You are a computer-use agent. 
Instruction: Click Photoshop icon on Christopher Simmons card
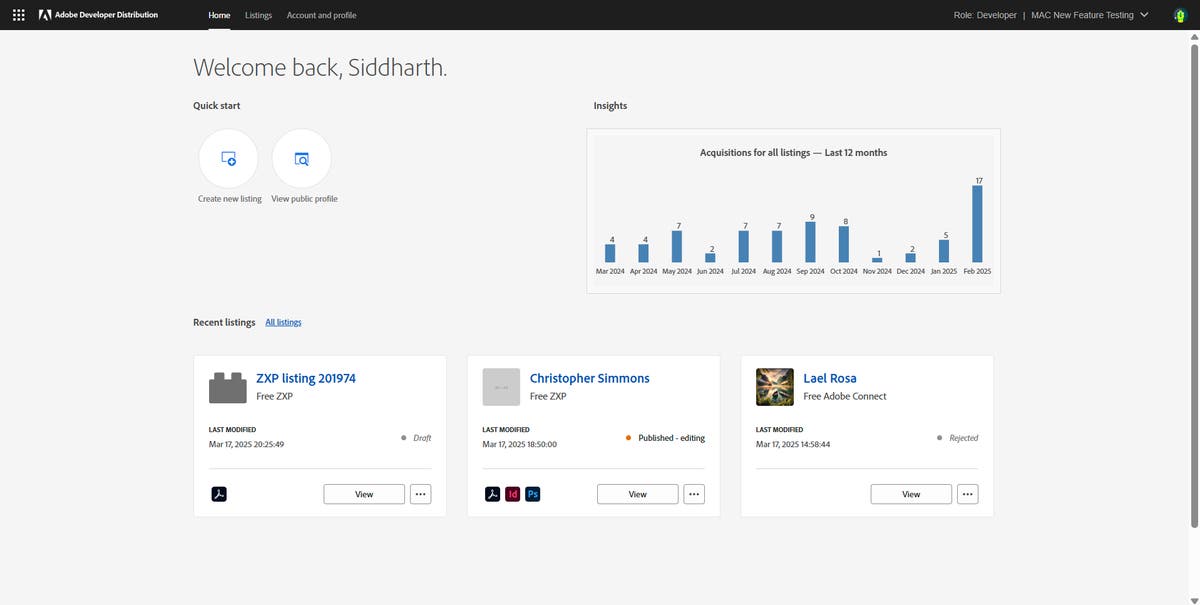coord(533,494)
